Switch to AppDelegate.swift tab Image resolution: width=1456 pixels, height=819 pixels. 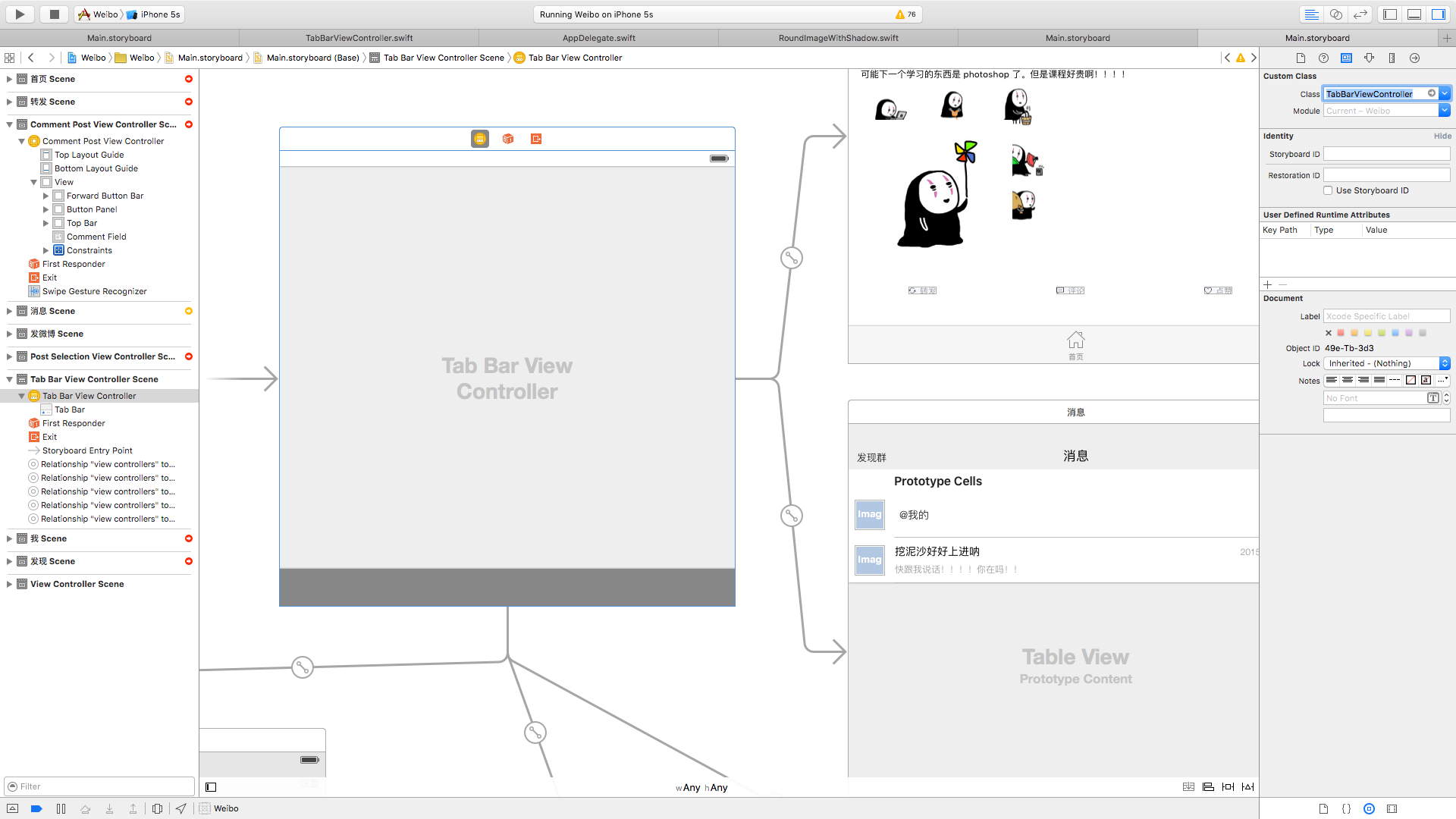pyautogui.click(x=598, y=38)
